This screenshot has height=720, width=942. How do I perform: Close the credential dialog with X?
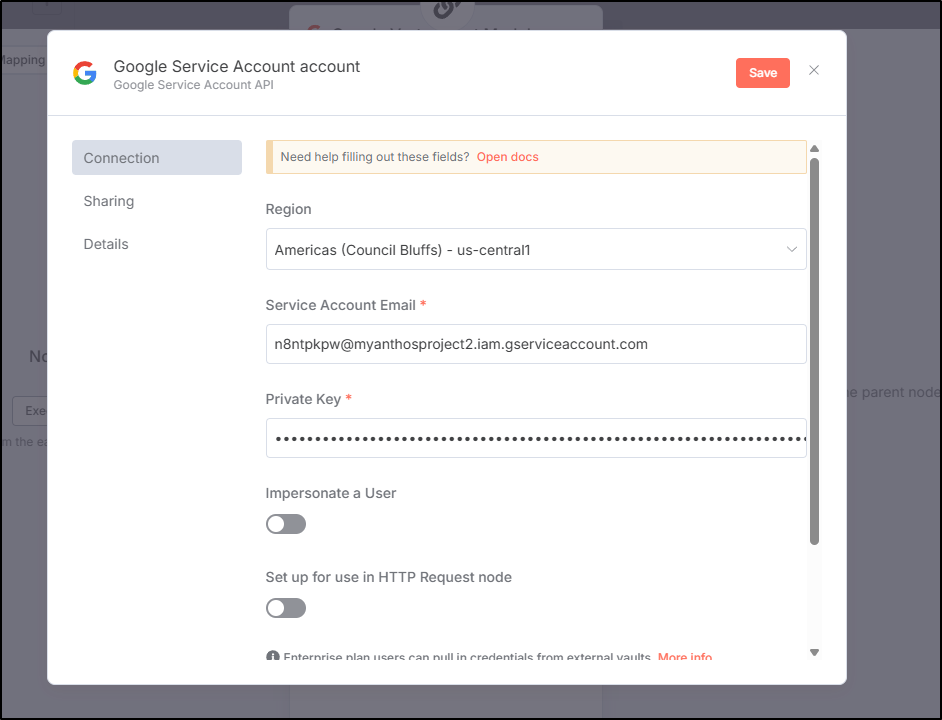(x=813, y=70)
